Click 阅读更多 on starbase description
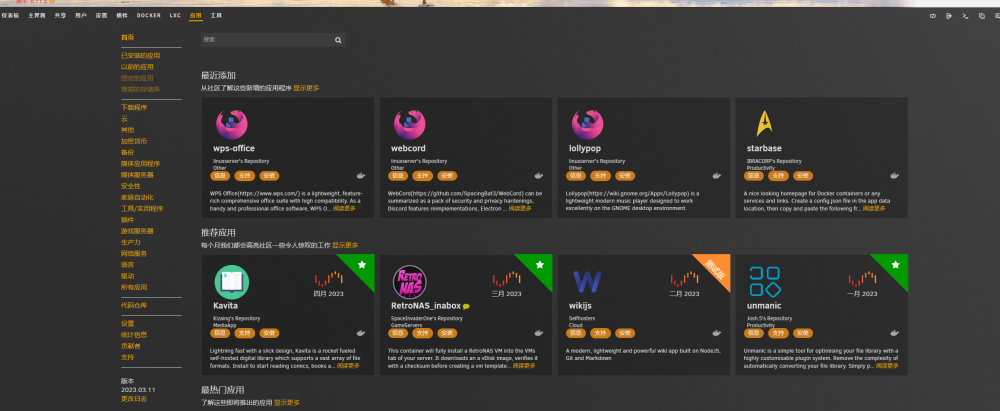This screenshot has width=1000, height=411. pyautogui.click(x=874, y=209)
